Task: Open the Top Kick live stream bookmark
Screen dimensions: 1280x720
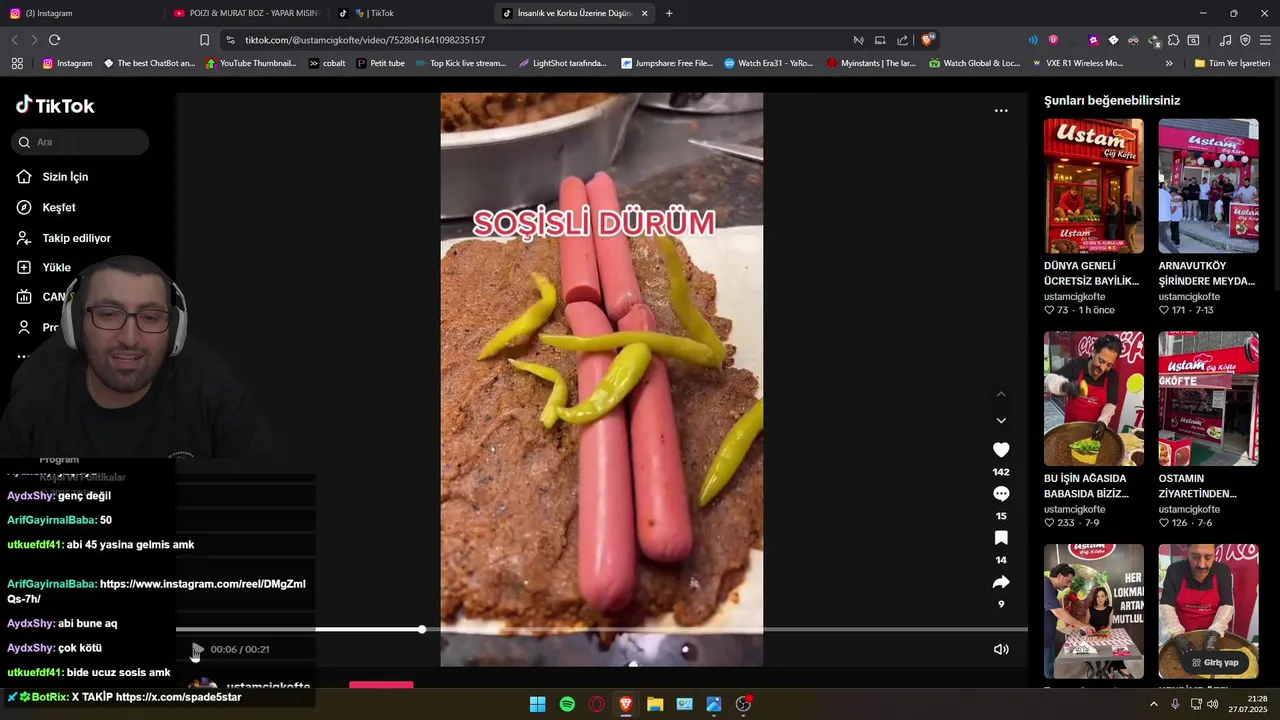Action: pos(460,63)
